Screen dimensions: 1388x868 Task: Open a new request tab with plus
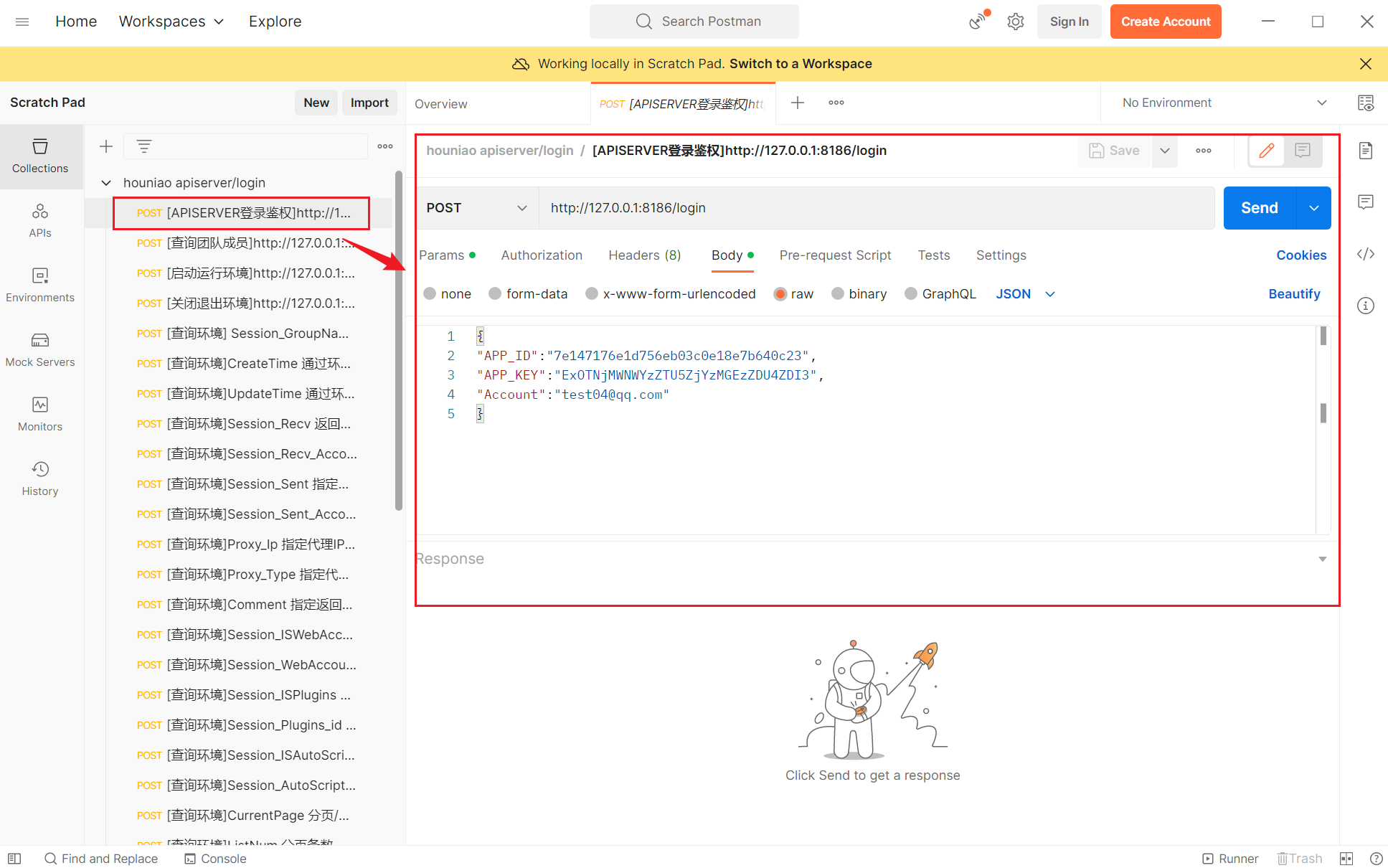click(797, 103)
